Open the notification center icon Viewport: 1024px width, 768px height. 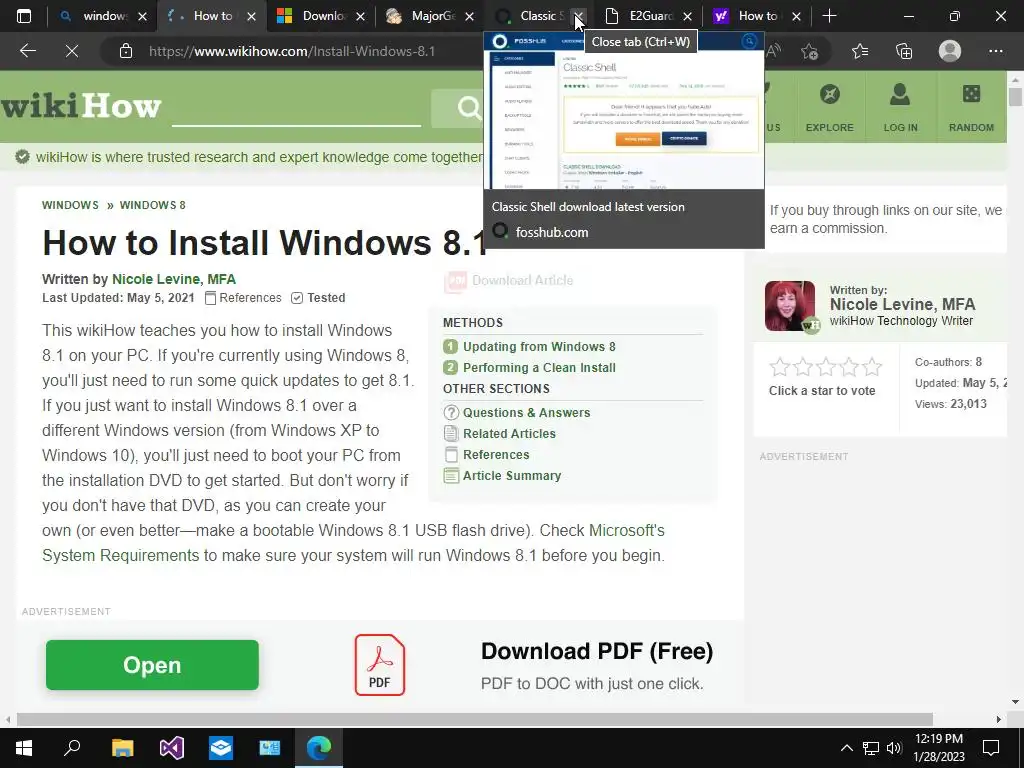click(x=991, y=748)
